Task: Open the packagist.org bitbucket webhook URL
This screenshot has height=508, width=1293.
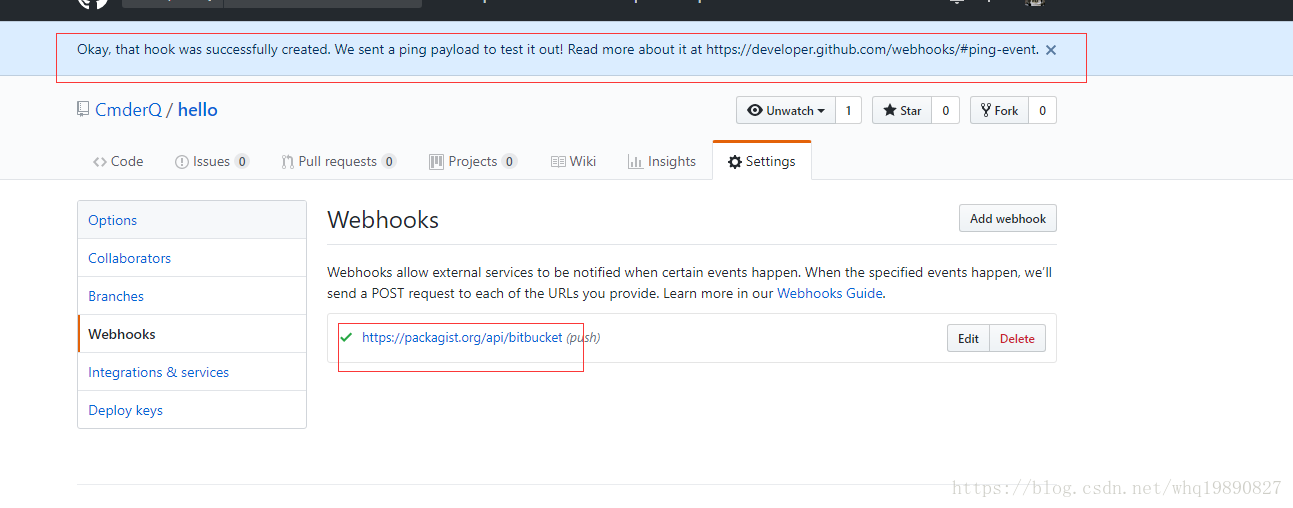Action: [x=462, y=338]
